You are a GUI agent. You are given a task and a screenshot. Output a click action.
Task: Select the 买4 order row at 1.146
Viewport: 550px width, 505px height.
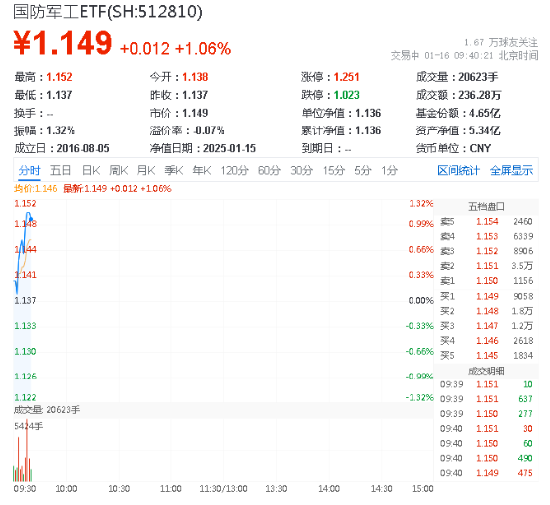(x=486, y=341)
